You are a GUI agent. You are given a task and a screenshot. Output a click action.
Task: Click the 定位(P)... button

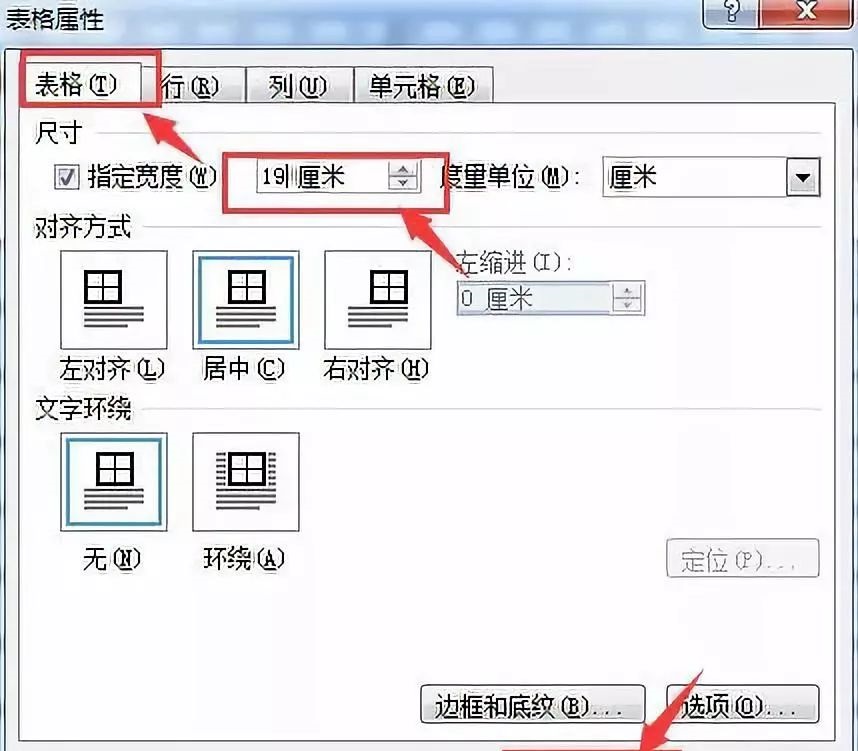pos(743,558)
